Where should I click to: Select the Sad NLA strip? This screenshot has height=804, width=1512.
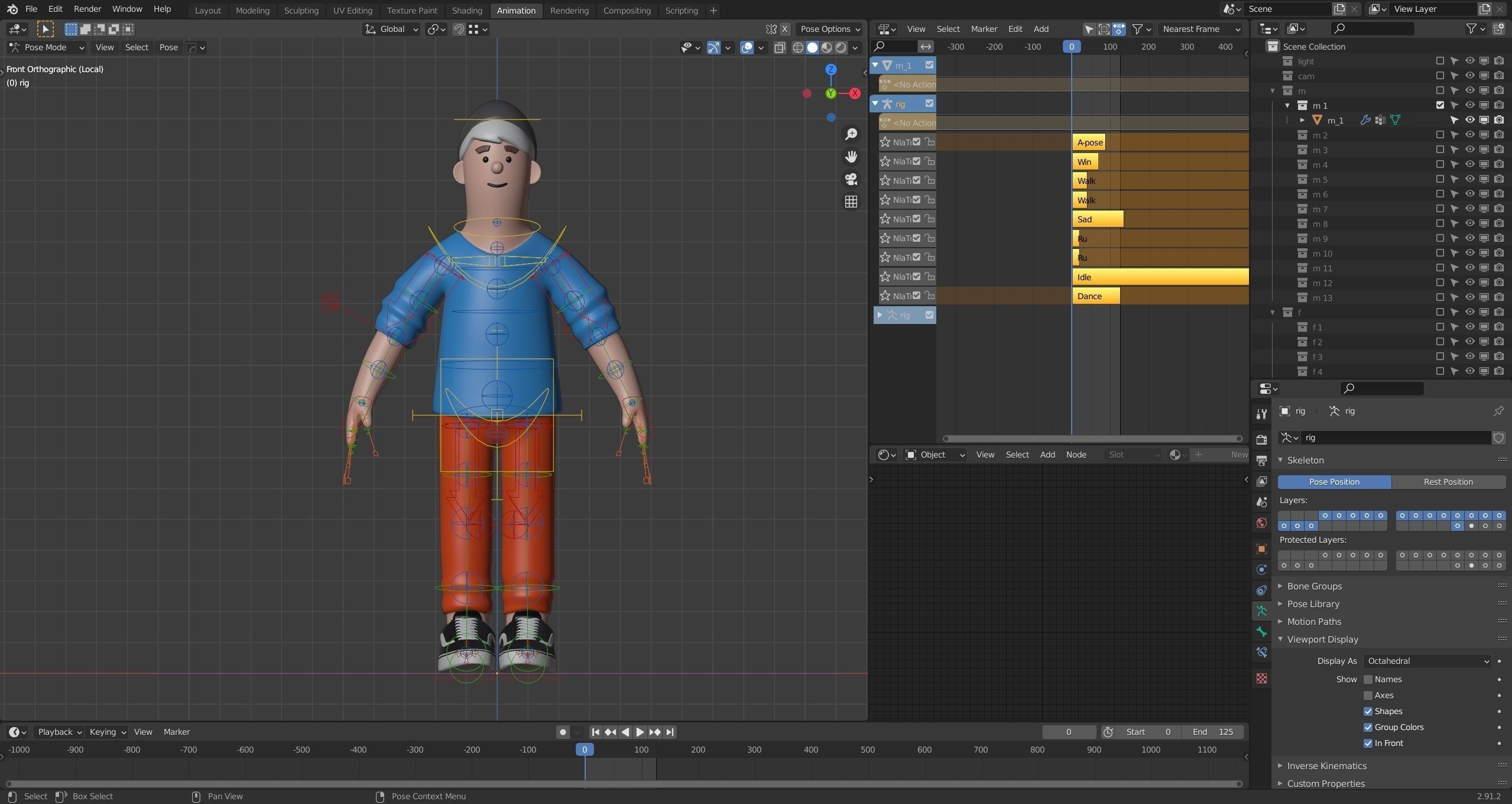(x=1098, y=219)
